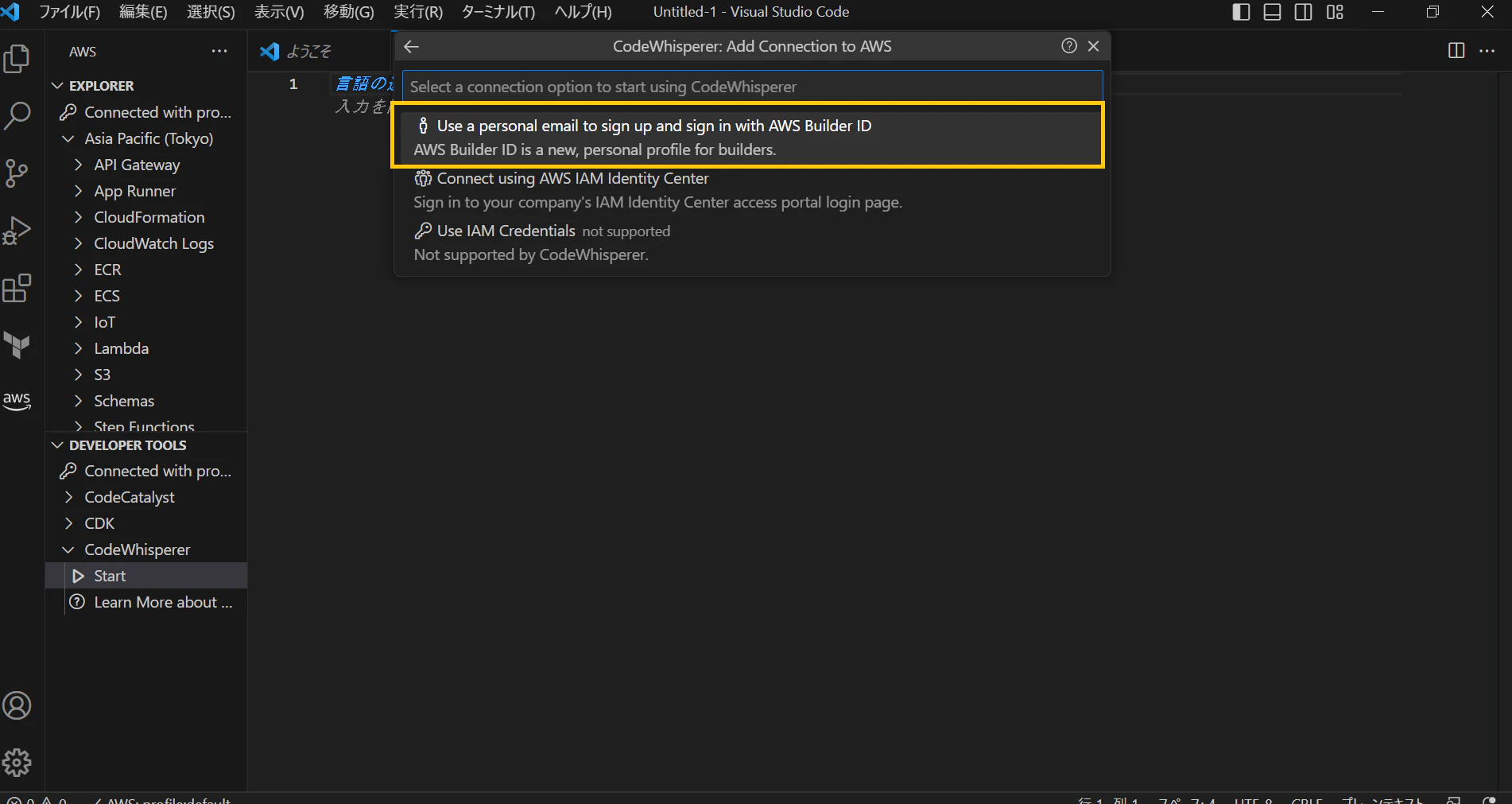
Task: Click the Identity Center people icon
Action: [x=423, y=178]
